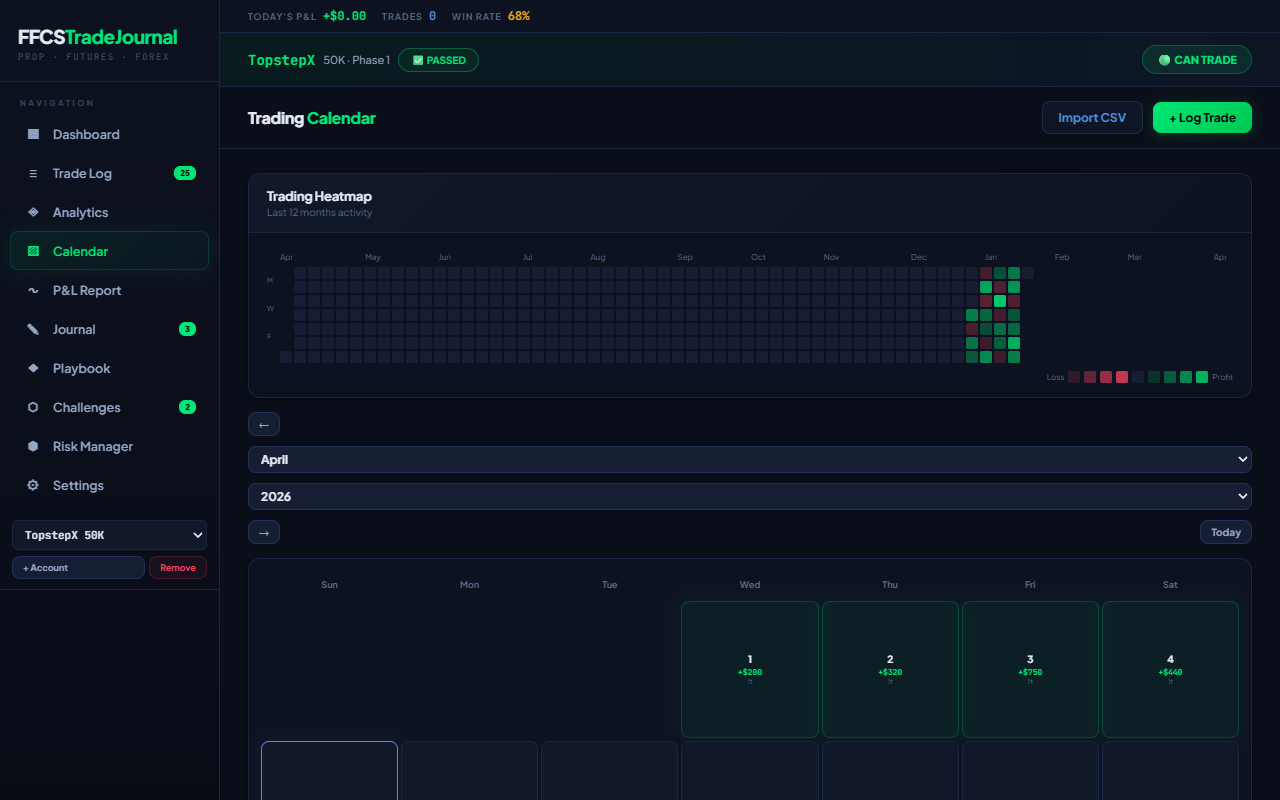Click the Import CSV button
This screenshot has width=1280, height=800.
(x=1092, y=117)
